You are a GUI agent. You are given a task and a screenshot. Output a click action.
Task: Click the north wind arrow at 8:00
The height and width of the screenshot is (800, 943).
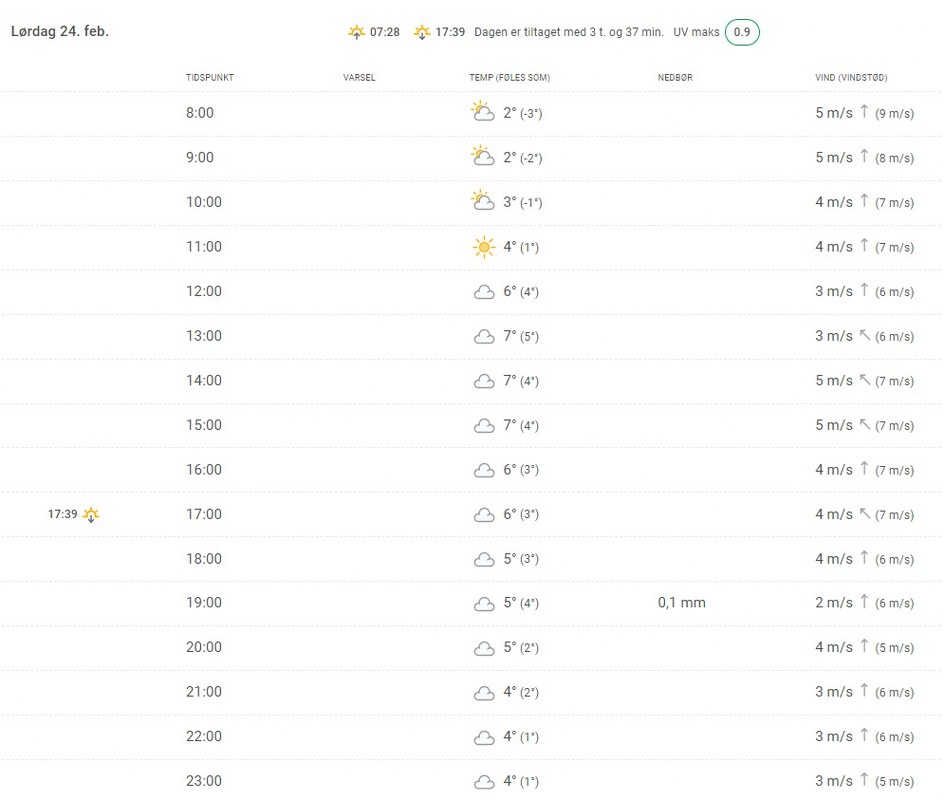click(x=865, y=112)
